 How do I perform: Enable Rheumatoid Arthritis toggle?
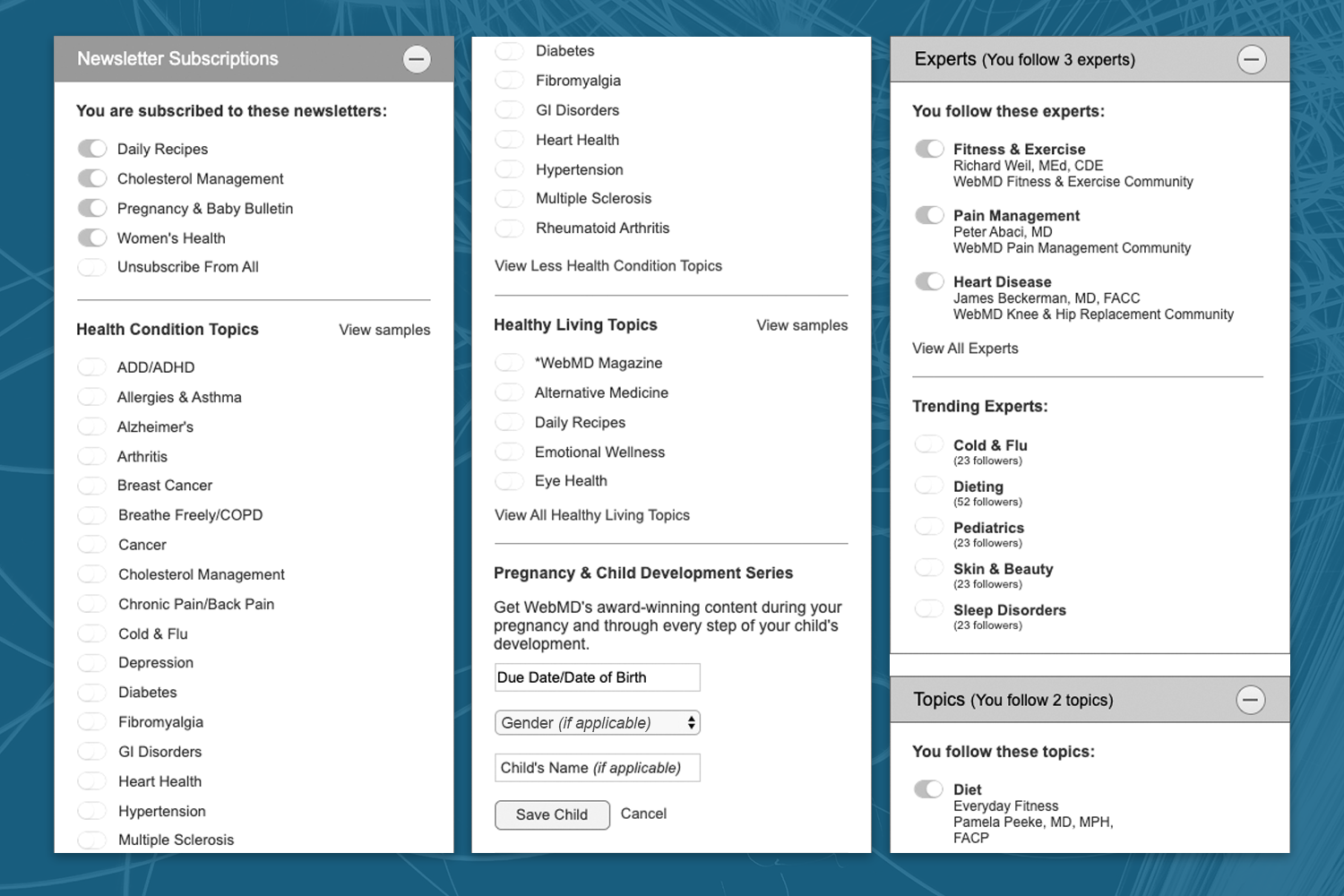point(510,228)
